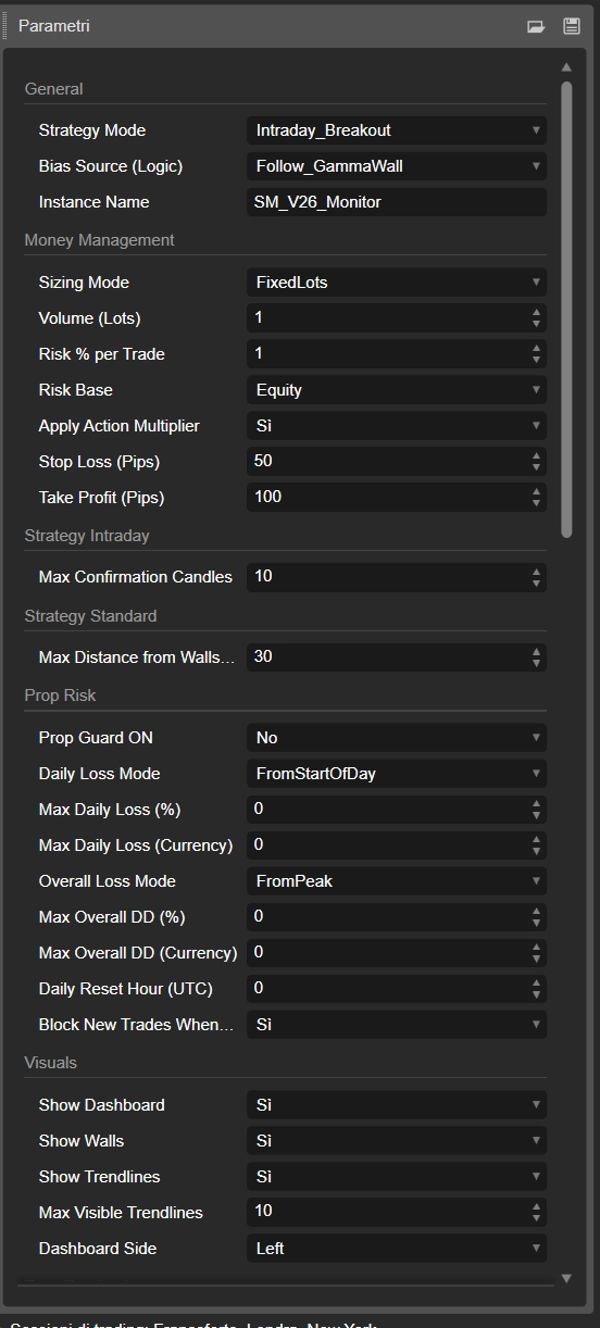
Task: Click the load parameters folder icon
Action: pos(536,27)
